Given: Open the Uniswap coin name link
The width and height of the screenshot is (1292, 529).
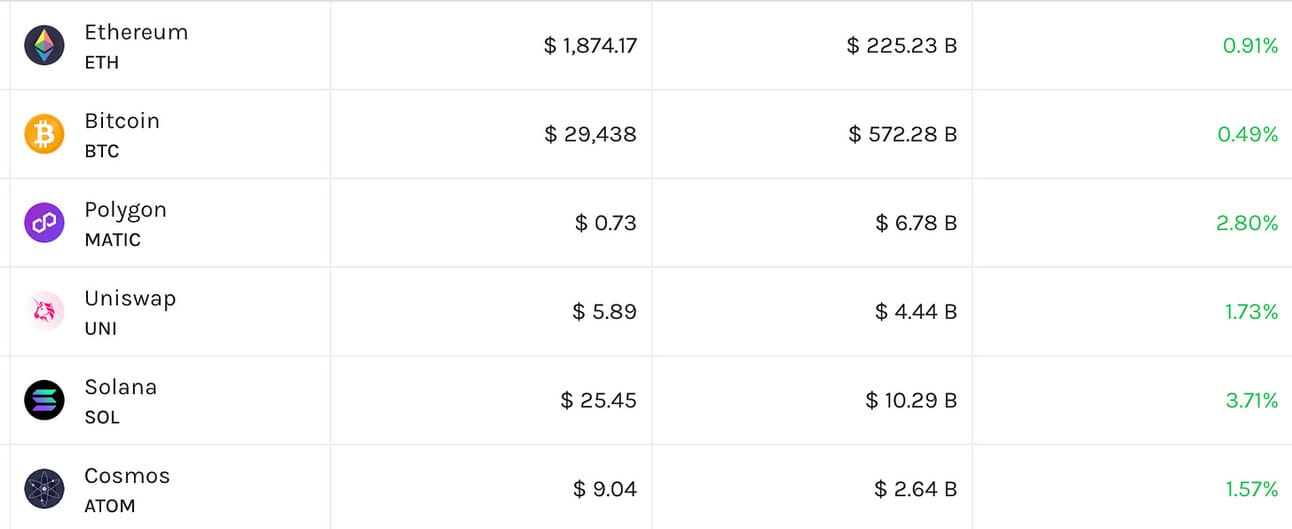Looking at the screenshot, I should pos(130,298).
